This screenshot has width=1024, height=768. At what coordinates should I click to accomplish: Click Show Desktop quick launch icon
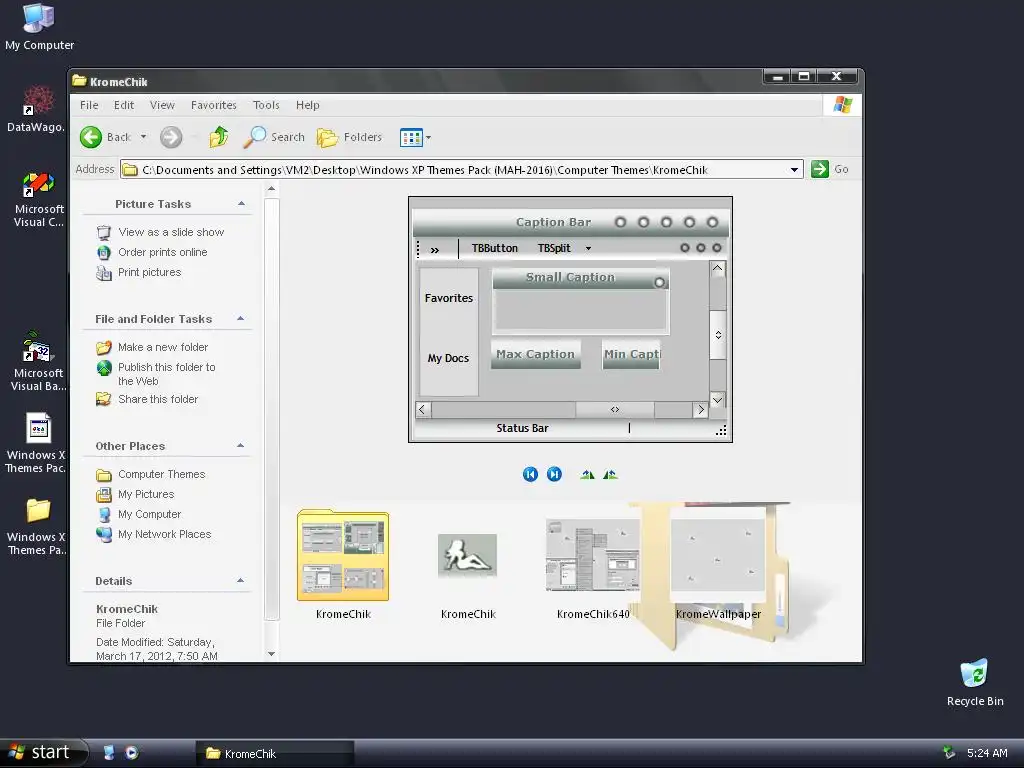tap(109, 753)
